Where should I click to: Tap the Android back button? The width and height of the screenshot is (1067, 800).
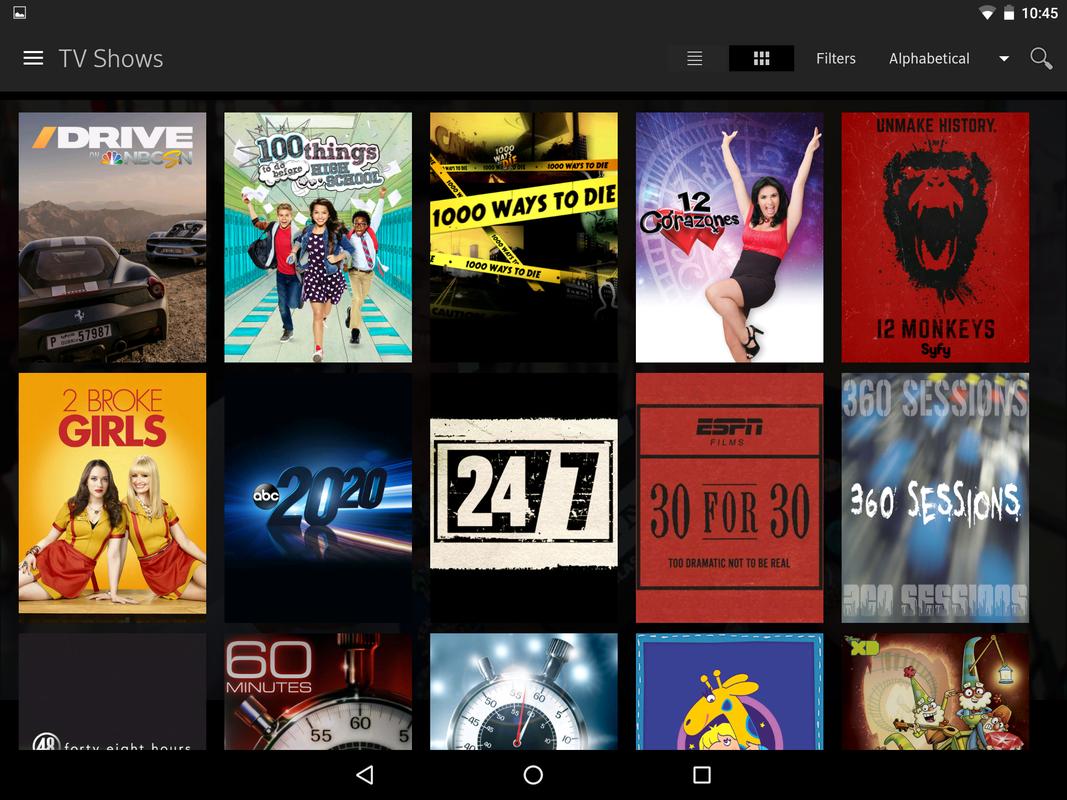click(365, 775)
